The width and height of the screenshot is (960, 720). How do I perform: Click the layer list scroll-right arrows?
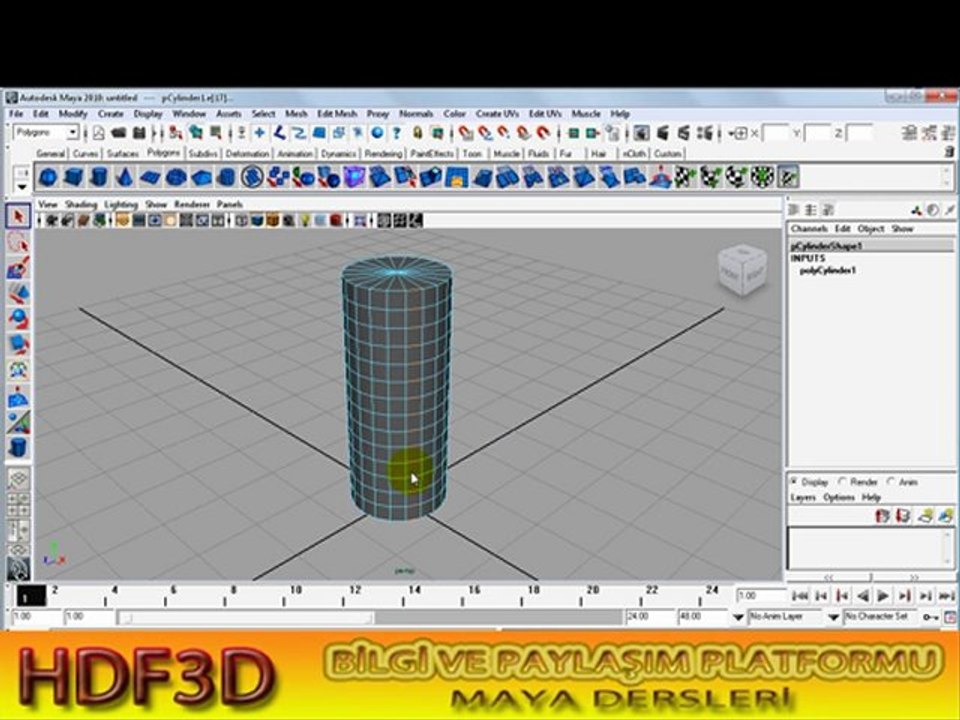click(913, 577)
